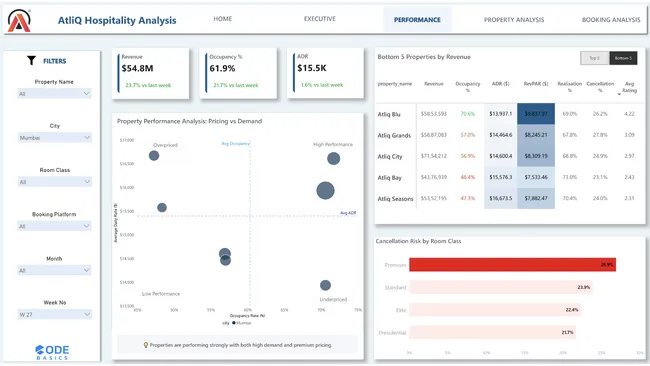Click the lightbulb insight icon
The image size is (650, 366).
(146, 345)
